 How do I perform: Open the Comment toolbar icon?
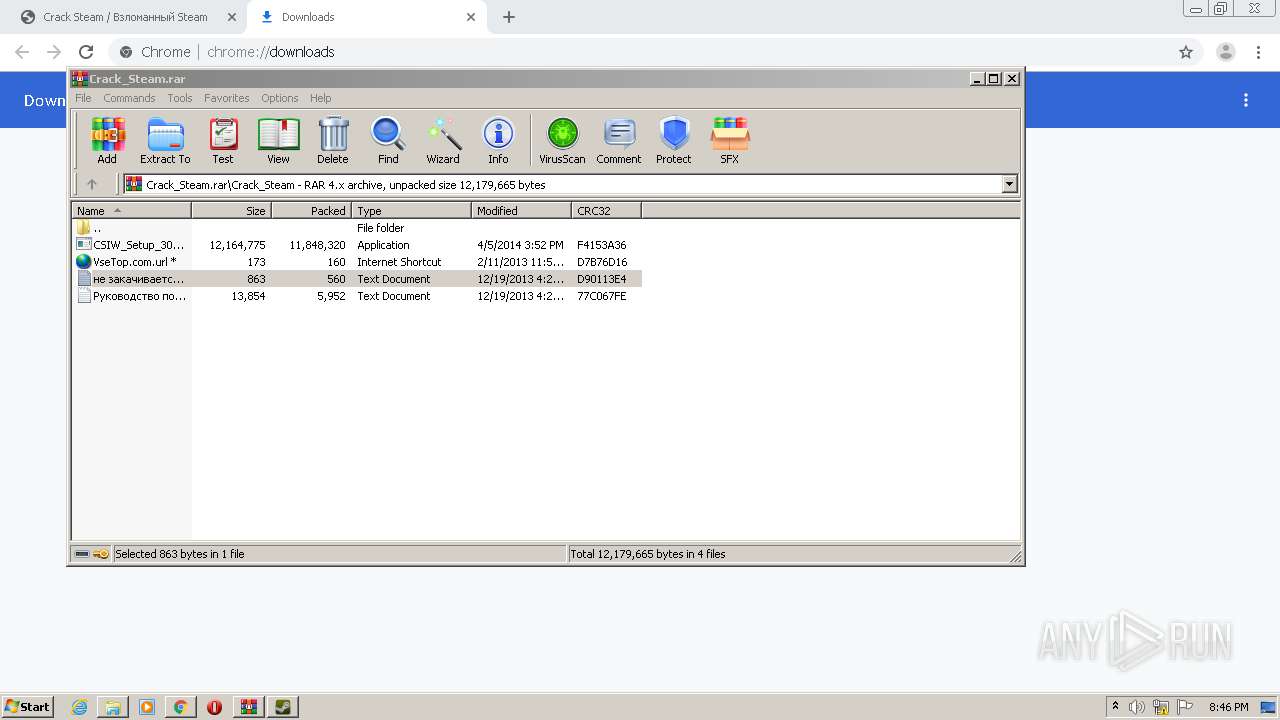point(619,140)
